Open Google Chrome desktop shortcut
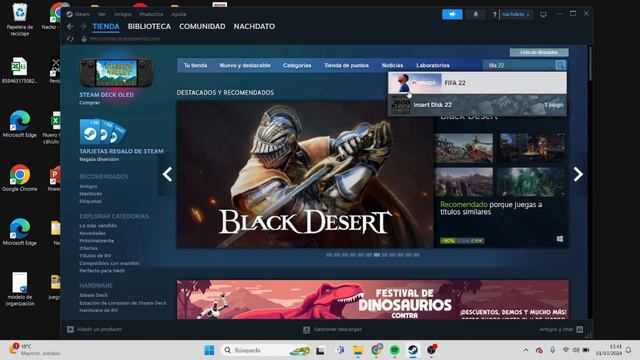640x360 pixels. [x=20, y=178]
